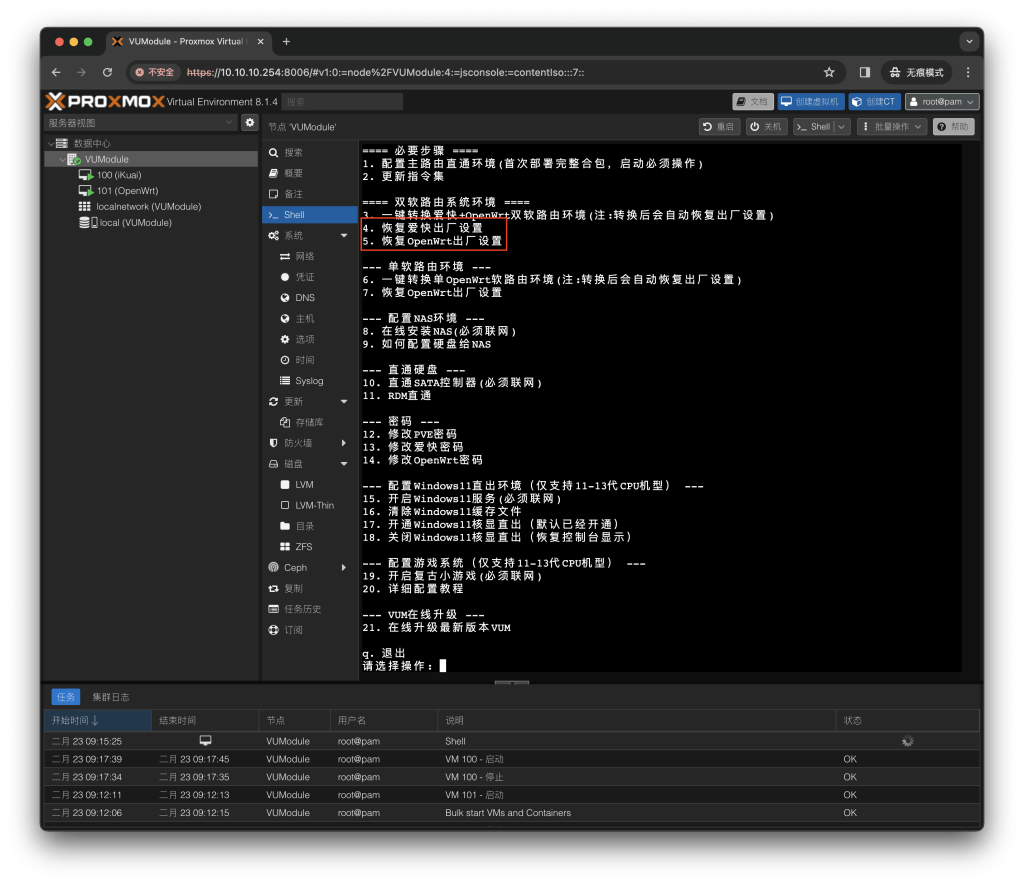Open the 防火墙 firewall section
Viewport: 1024px width, 884px height.
point(298,443)
